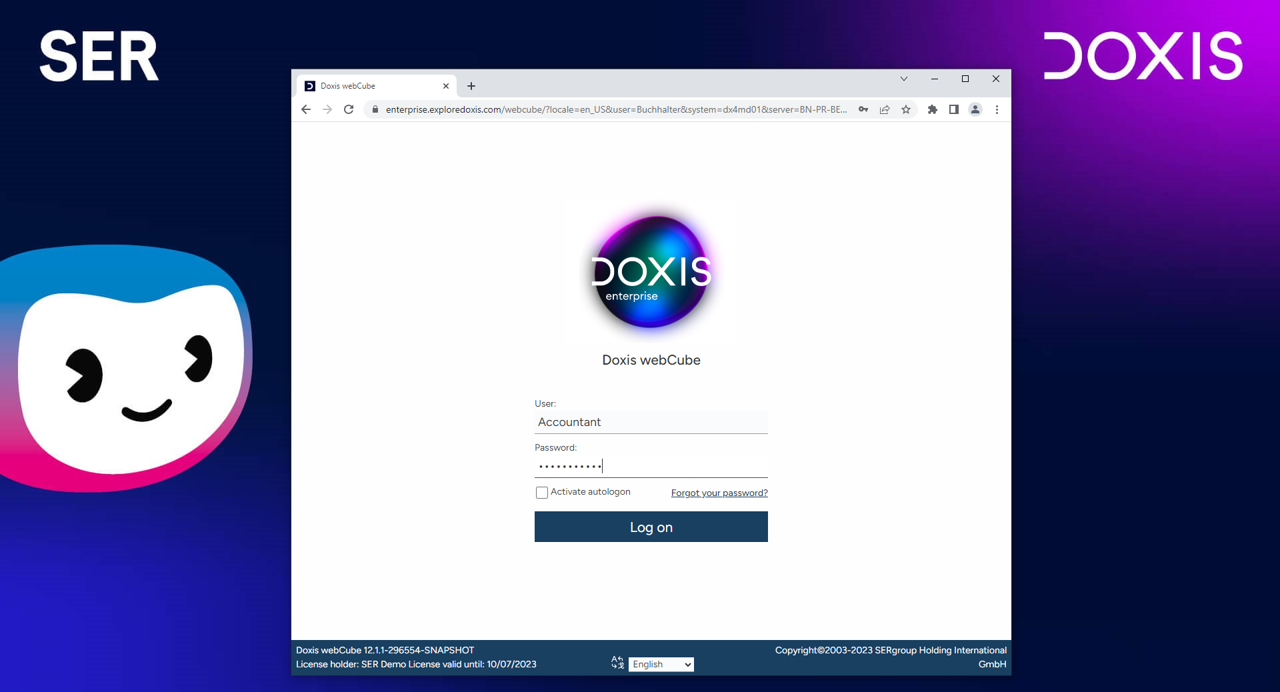Open the Chrome three-dot menu
This screenshot has height=692, width=1280.
point(997,110)
